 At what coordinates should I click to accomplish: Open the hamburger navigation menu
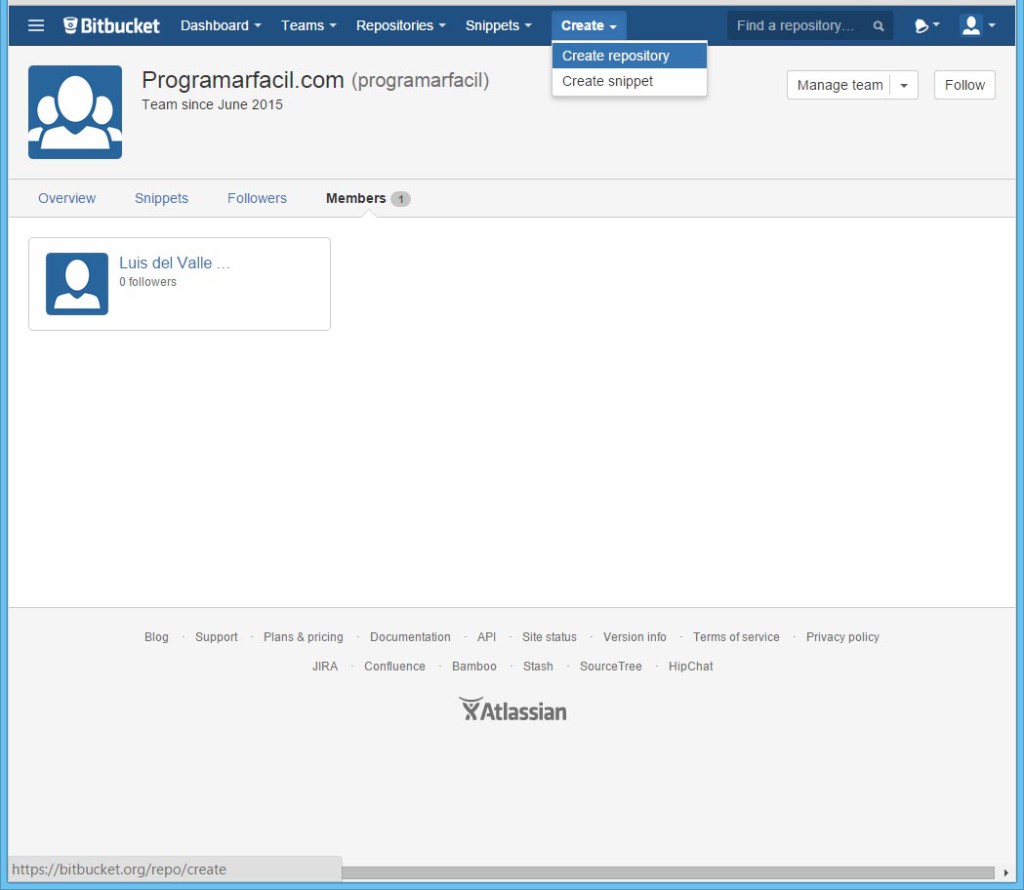[x=36, y=26]
